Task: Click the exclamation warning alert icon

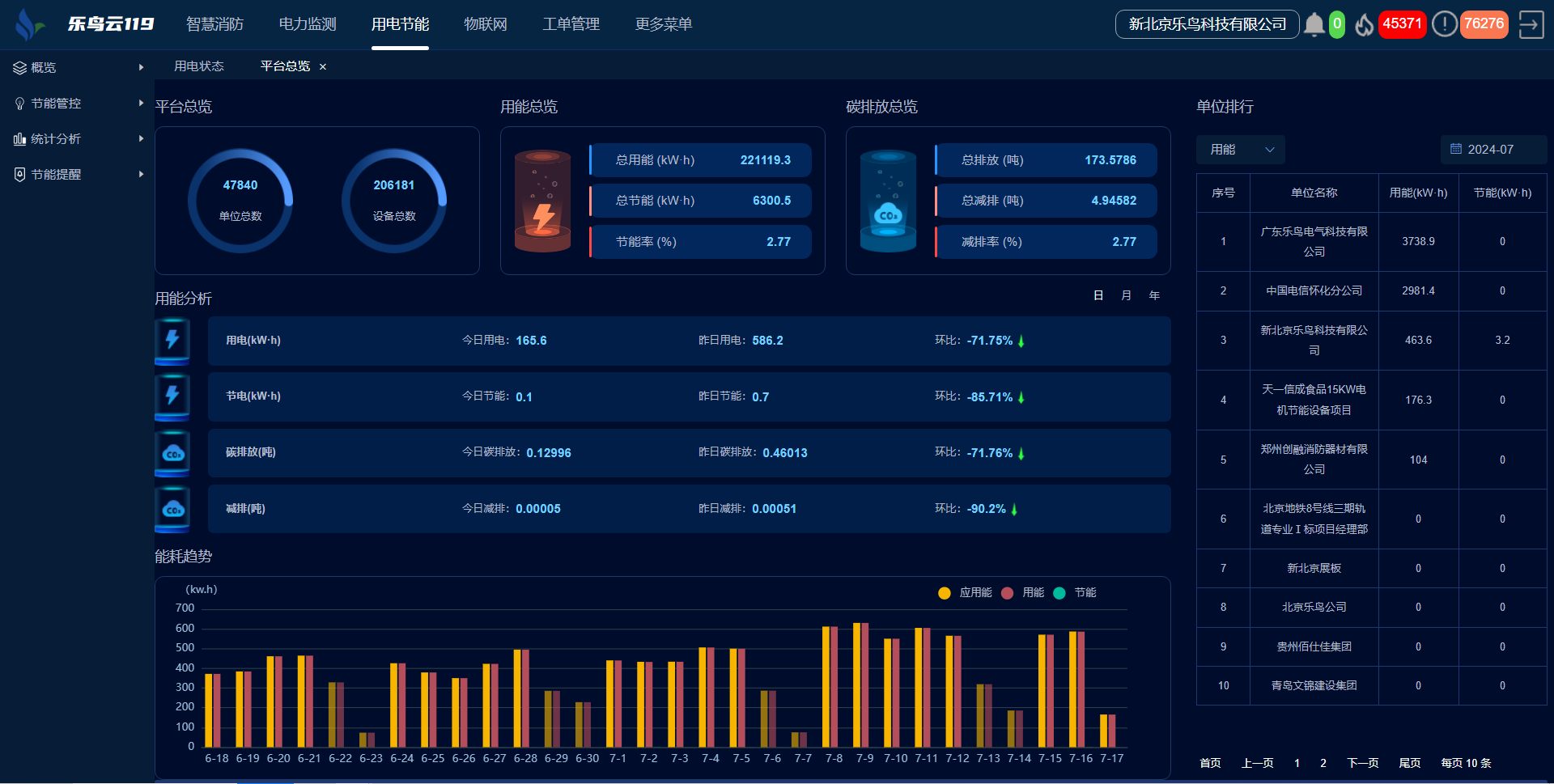Action: (1444, 24)
